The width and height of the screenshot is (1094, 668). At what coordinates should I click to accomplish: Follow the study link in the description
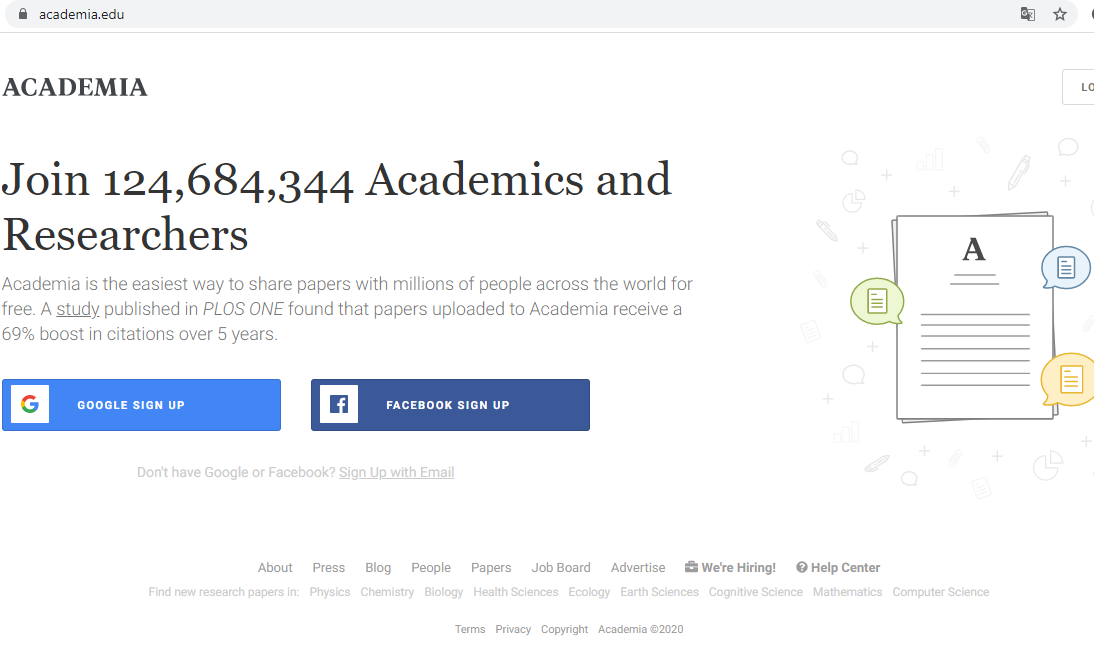77,309
